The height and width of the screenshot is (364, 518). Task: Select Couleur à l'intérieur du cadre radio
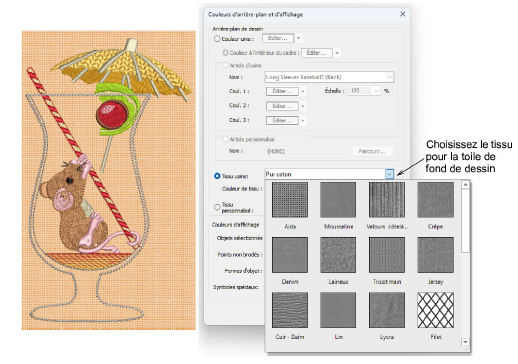[226, 53]
